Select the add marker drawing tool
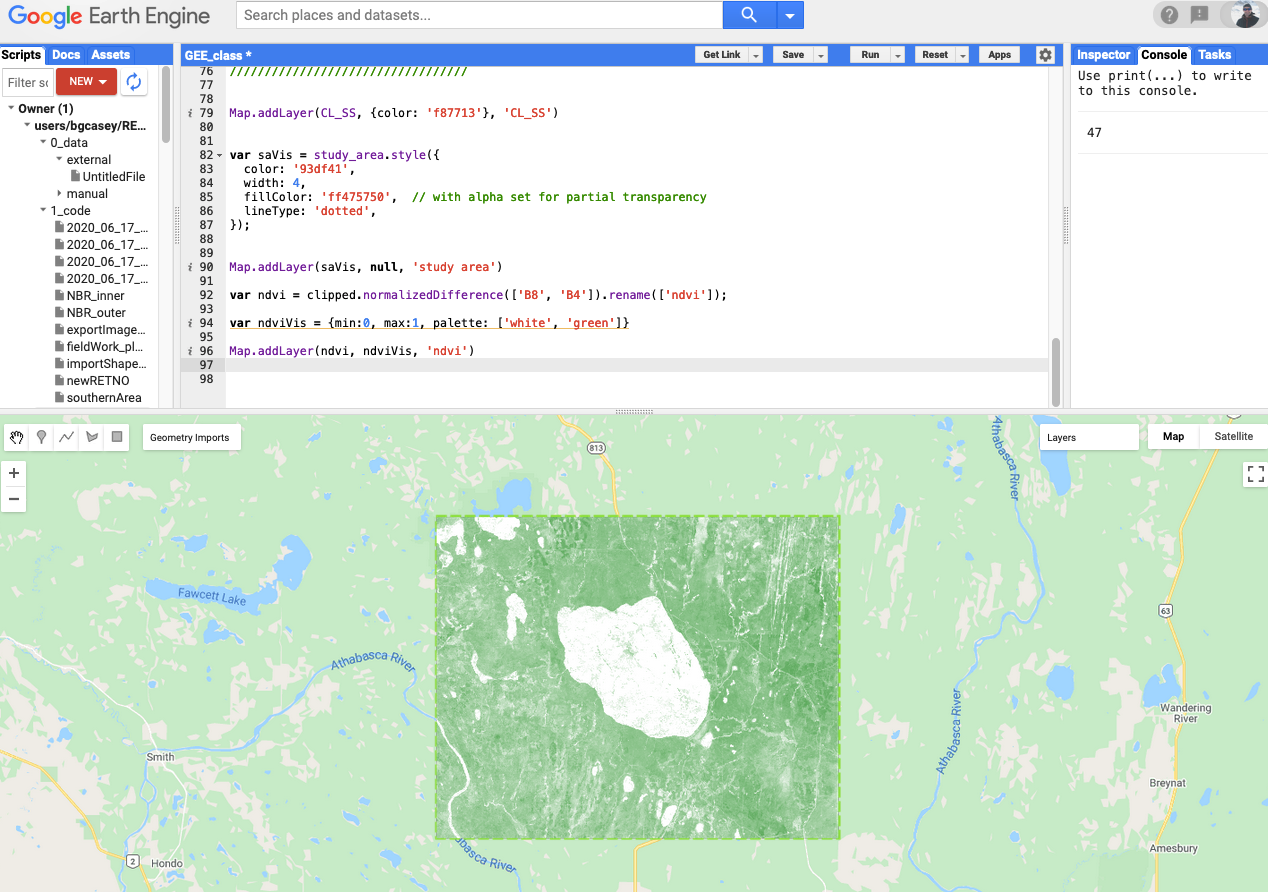 click(x=41, y=437)
